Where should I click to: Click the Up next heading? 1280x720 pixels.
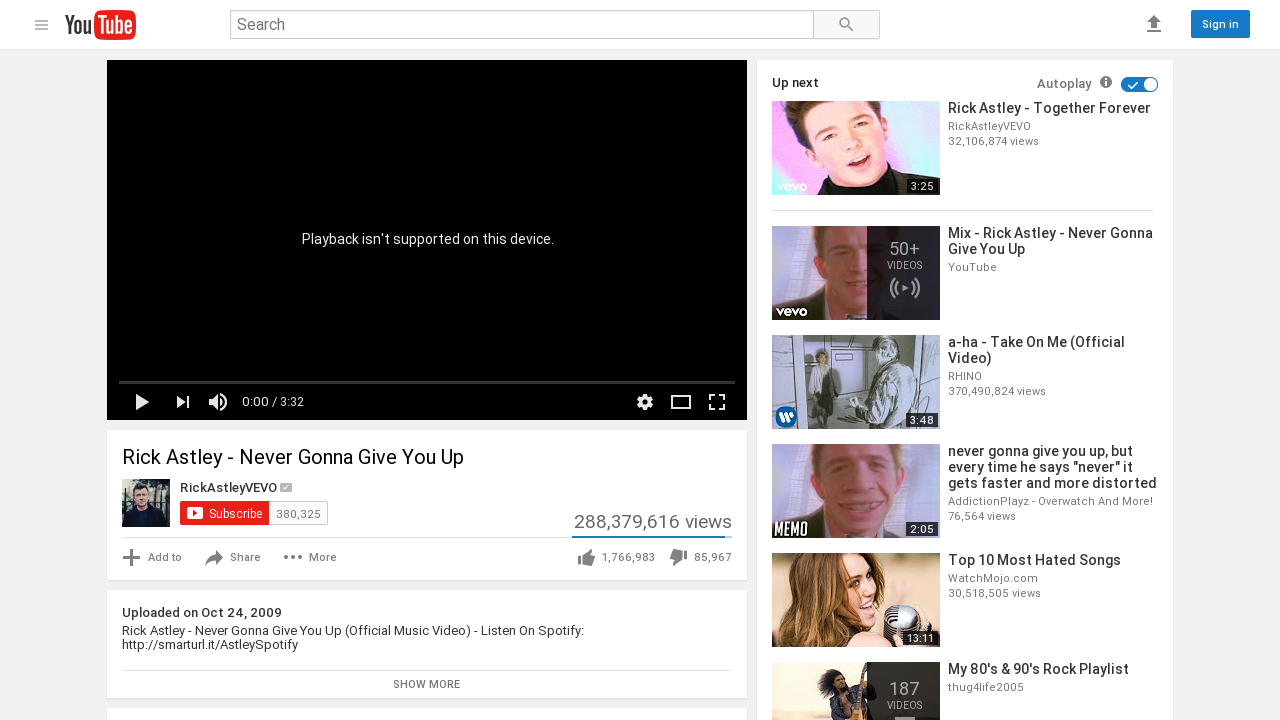point(795,83)
